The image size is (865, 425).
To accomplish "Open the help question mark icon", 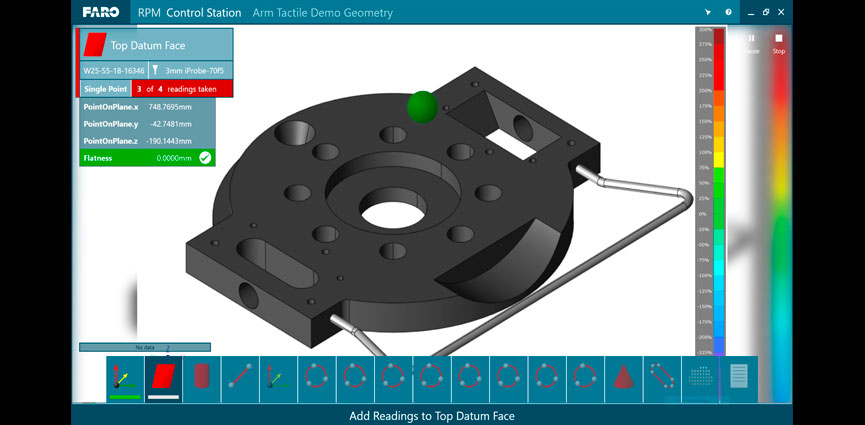I will pos(728,13).
